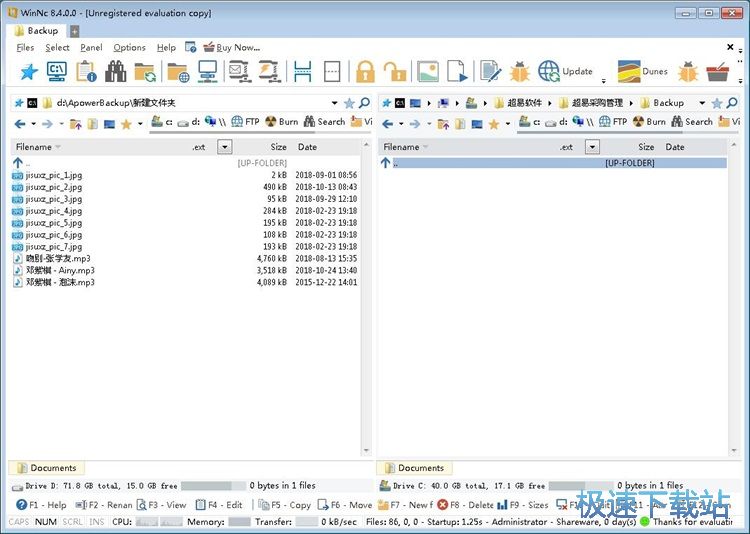Open left path history dropdown arrow

click(334, 103)
